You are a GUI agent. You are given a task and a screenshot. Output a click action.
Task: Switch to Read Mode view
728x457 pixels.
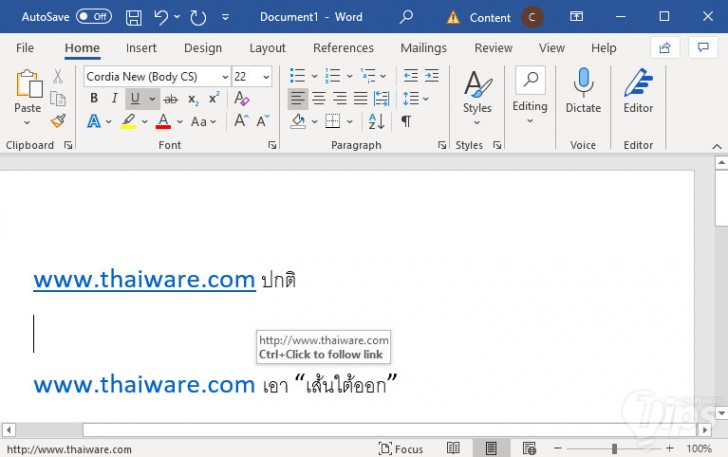click(x=453, y=448)
